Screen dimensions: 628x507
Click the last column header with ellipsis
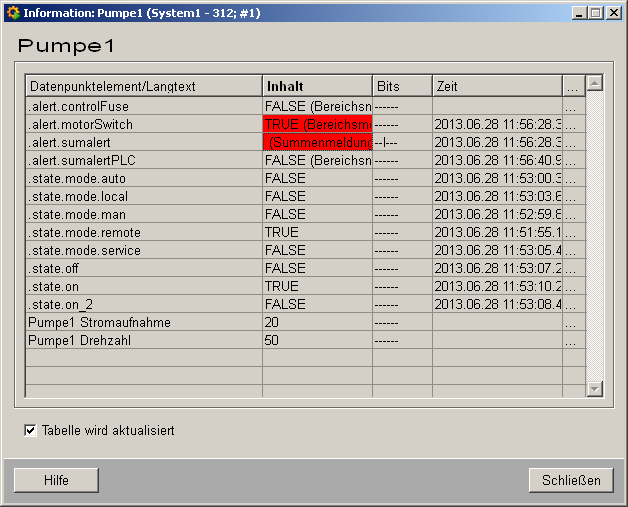tap(574, 86)
